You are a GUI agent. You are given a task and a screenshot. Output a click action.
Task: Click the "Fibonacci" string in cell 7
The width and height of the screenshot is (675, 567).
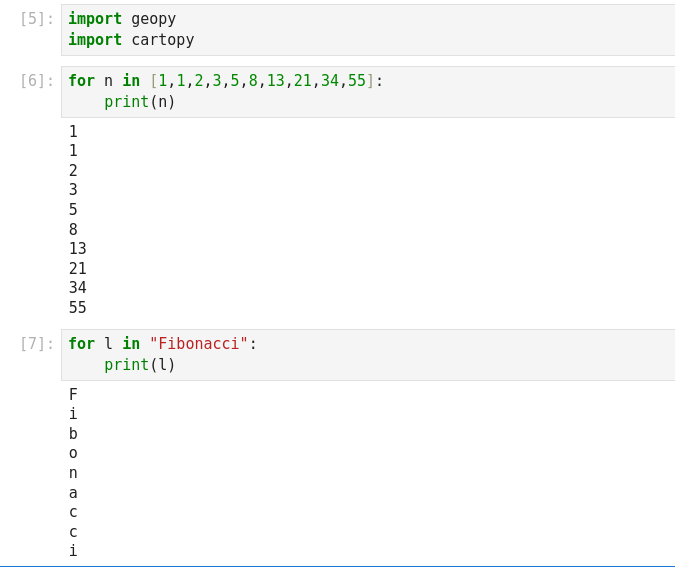pyautogui.click(x=198, y=344)
